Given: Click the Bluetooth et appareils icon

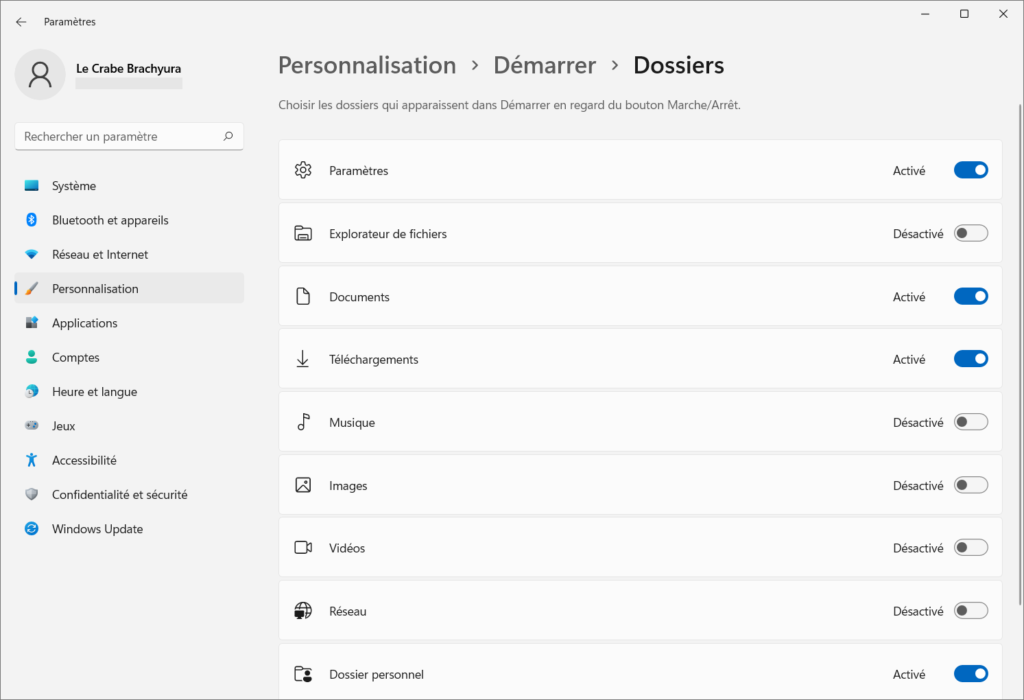Looking at the screenshot, I should coord(32,220).
